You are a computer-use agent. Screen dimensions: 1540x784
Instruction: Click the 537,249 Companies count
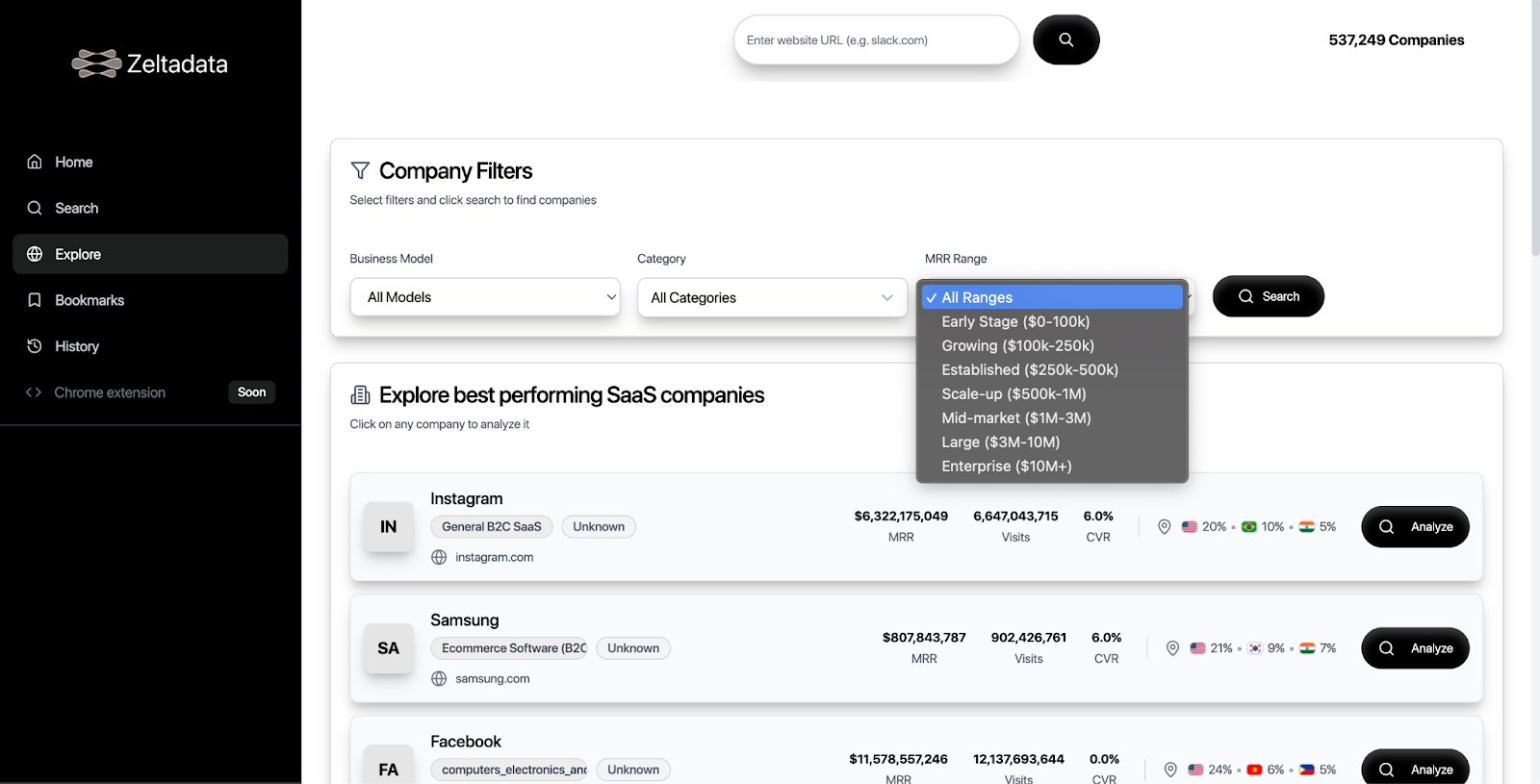(1397, 39)
